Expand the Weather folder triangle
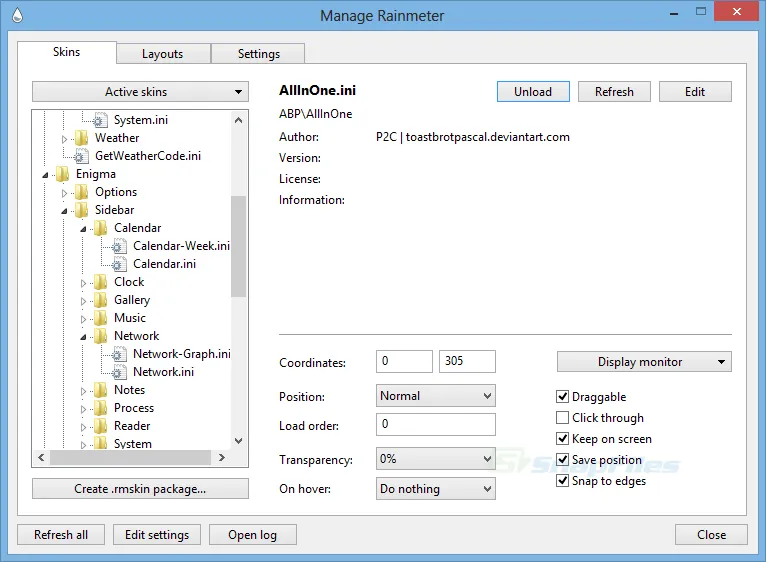The width and height of the screenshot is (766, 562). [64, 139]
